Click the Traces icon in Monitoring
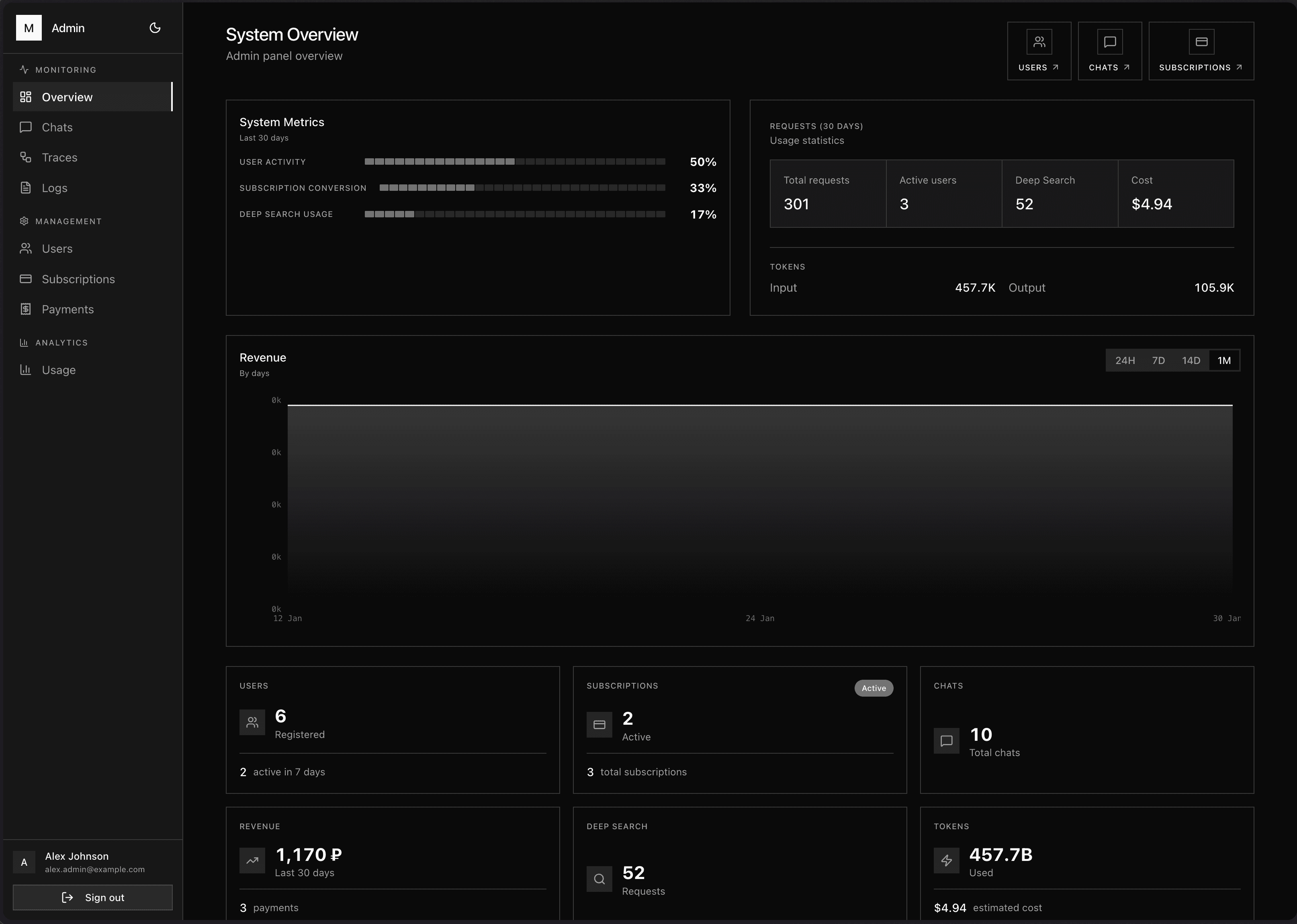This screenshot has width=1297, height=924. click(x=26, y=157)
